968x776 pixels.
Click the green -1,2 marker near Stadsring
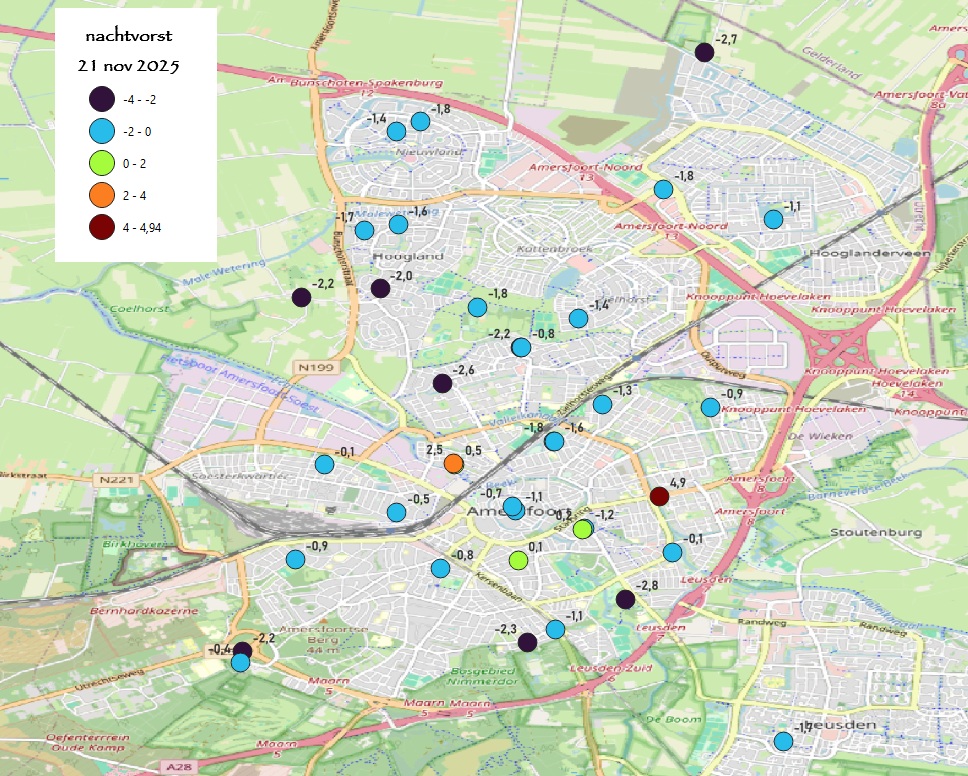tap(582, 531)
